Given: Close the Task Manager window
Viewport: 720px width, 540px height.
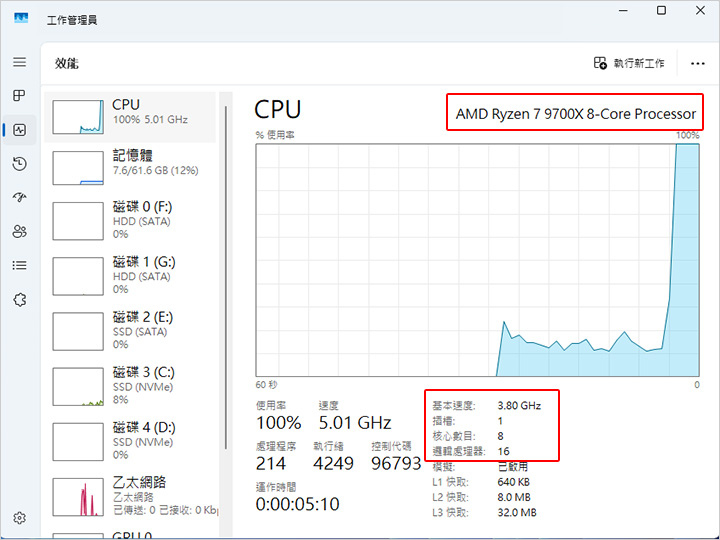Looking at the screenshot, I should coord(700,10).
